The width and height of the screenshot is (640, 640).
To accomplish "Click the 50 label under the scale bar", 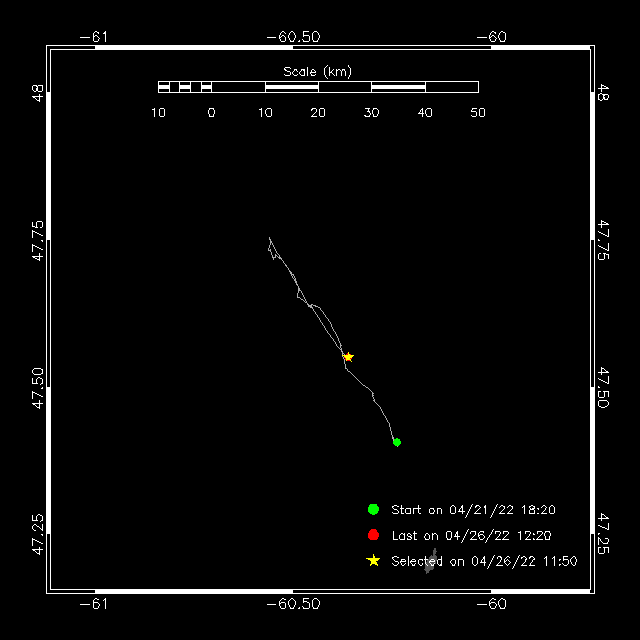I will click(478, 113).
